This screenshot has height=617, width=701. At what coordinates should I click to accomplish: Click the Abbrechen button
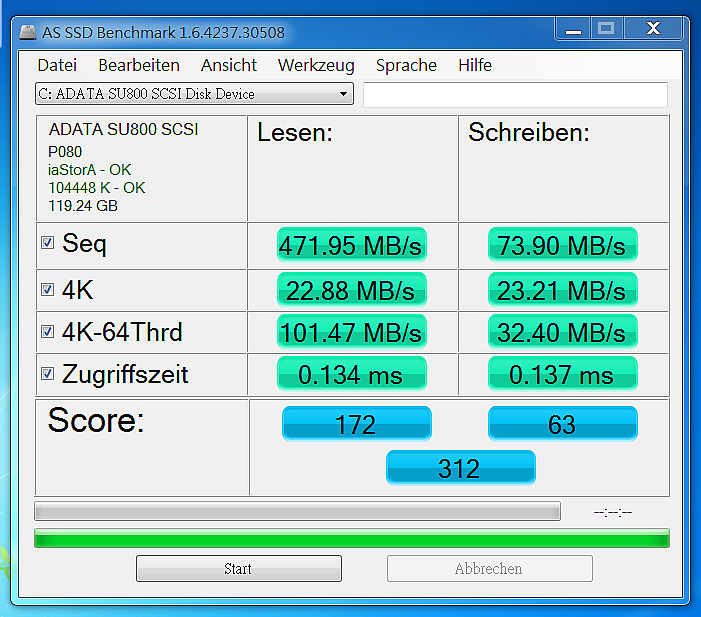click(x=490, y=569)
